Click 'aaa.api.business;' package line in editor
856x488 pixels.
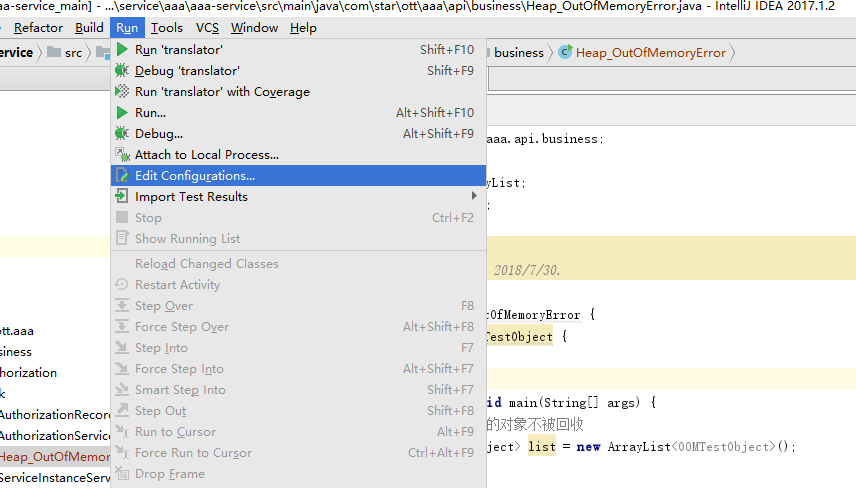pos(545,139)
